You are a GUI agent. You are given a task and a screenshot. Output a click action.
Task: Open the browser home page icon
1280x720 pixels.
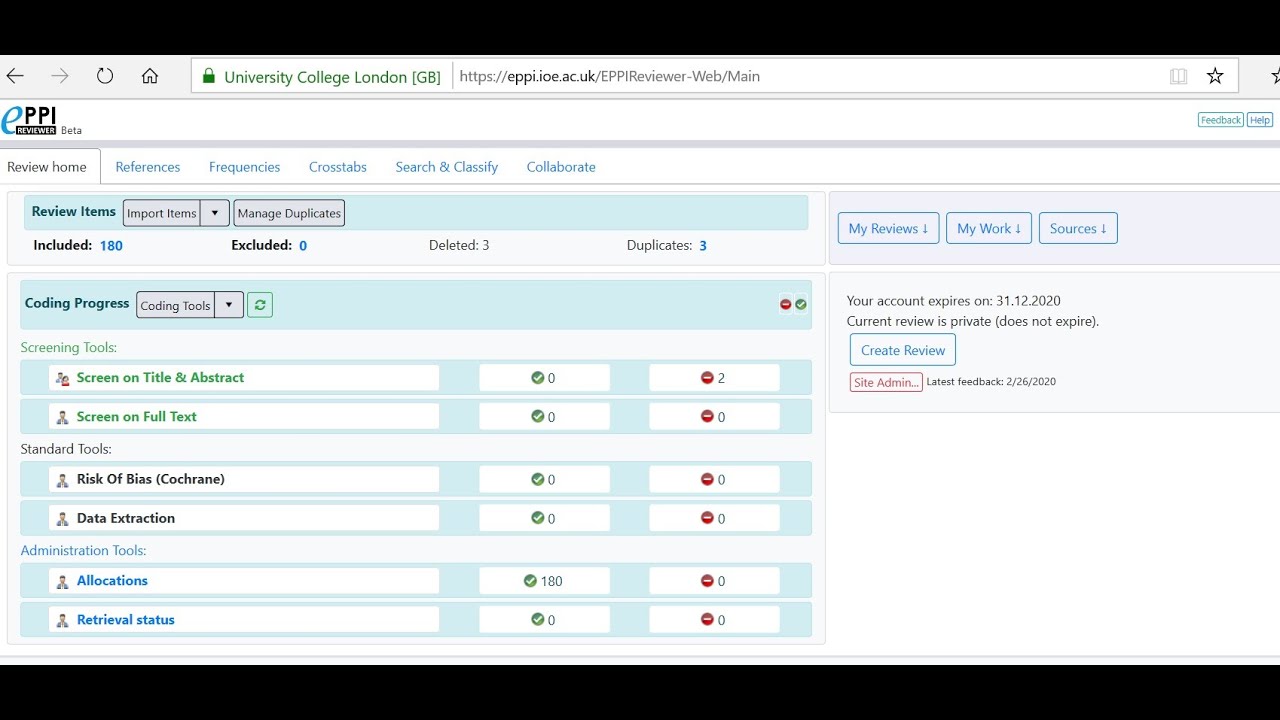(x=150, y=76)
